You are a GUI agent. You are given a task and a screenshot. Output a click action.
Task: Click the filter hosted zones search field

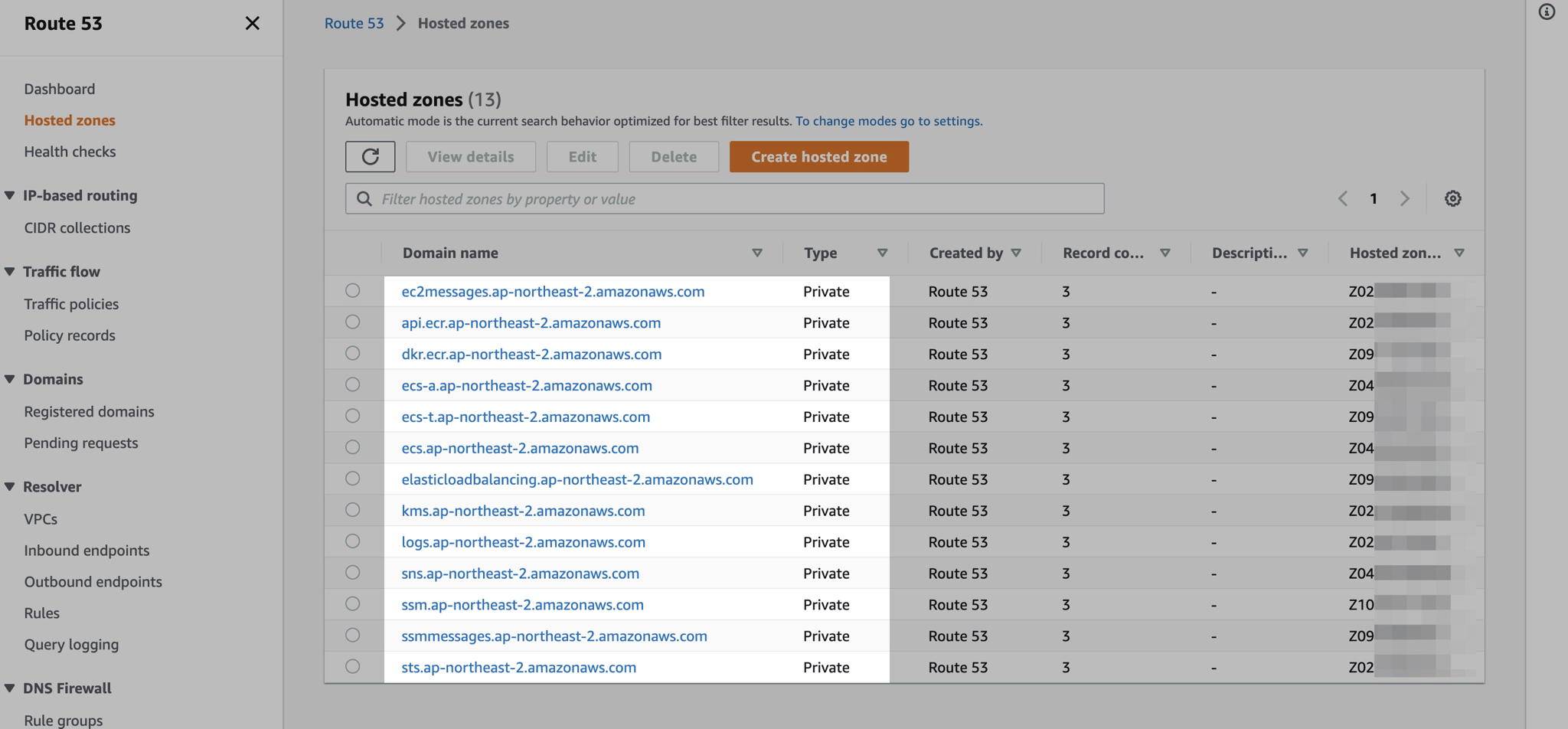(724, 199)
